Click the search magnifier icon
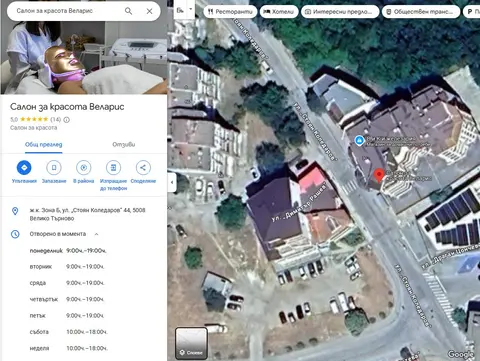The width and height of the screenshot is (480, 361). tap(128, 11)
